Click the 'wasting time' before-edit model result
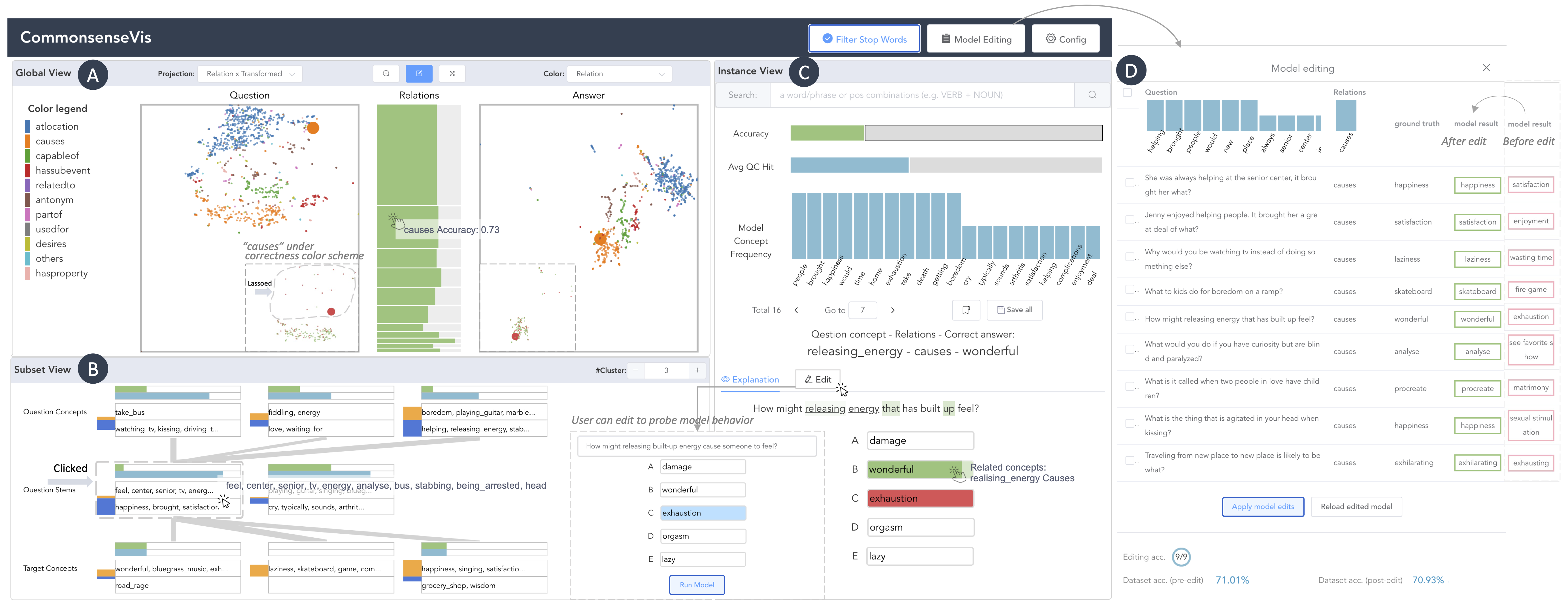 [x=1530, y=258]
